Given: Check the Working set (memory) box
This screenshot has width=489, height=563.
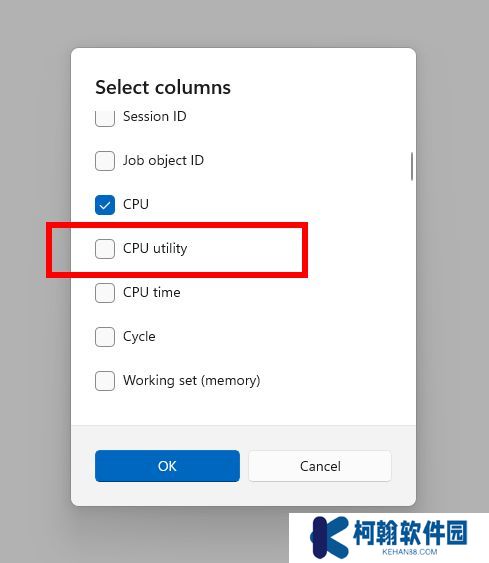Looking at the screenshot, I should 105,381.
